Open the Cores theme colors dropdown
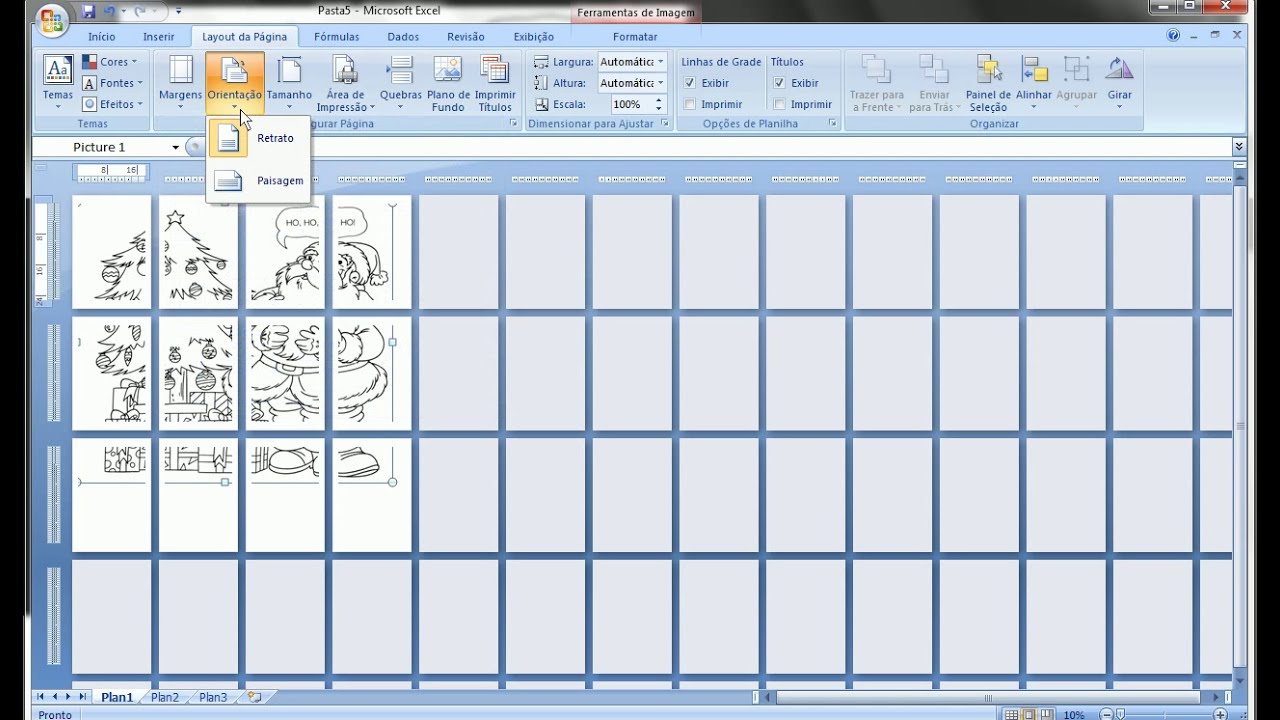Viewport: 1280px width, 720px height. [110, 62]
